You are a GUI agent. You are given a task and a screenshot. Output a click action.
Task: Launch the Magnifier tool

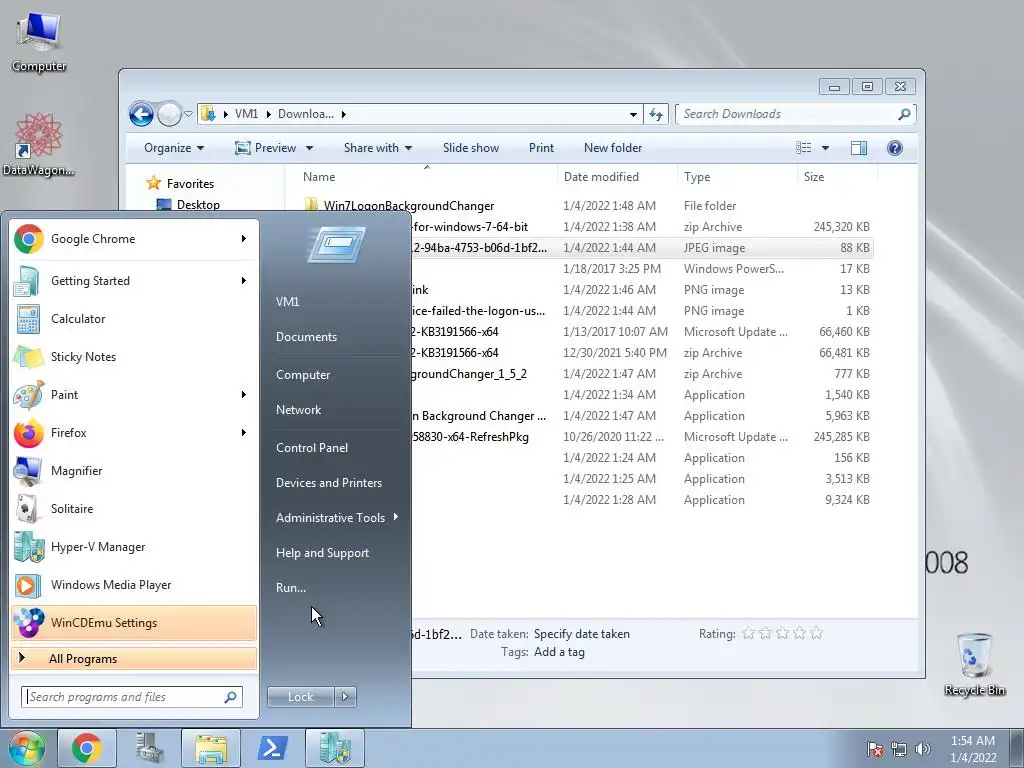134,471
